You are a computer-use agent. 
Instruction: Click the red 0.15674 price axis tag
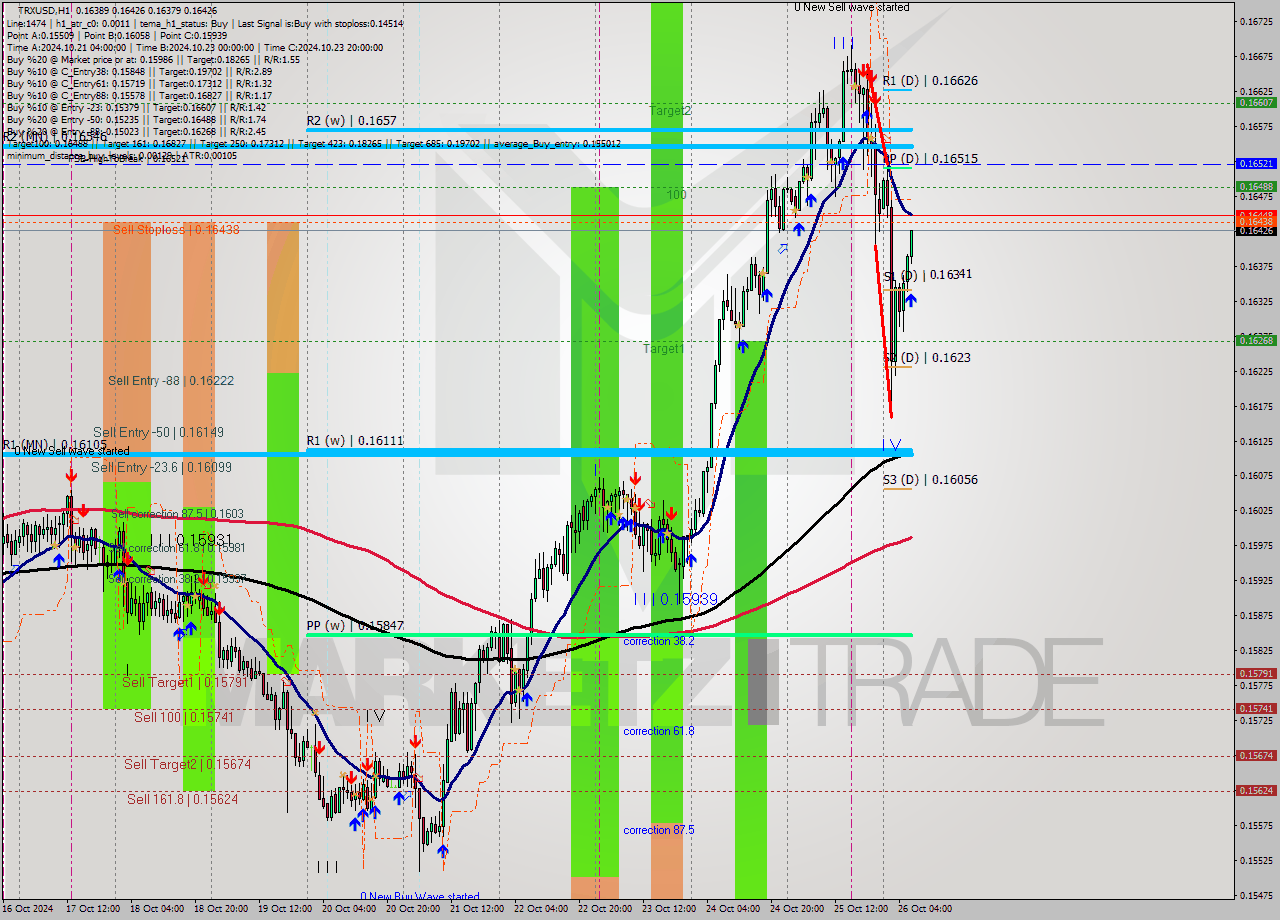coord(1256,755)
